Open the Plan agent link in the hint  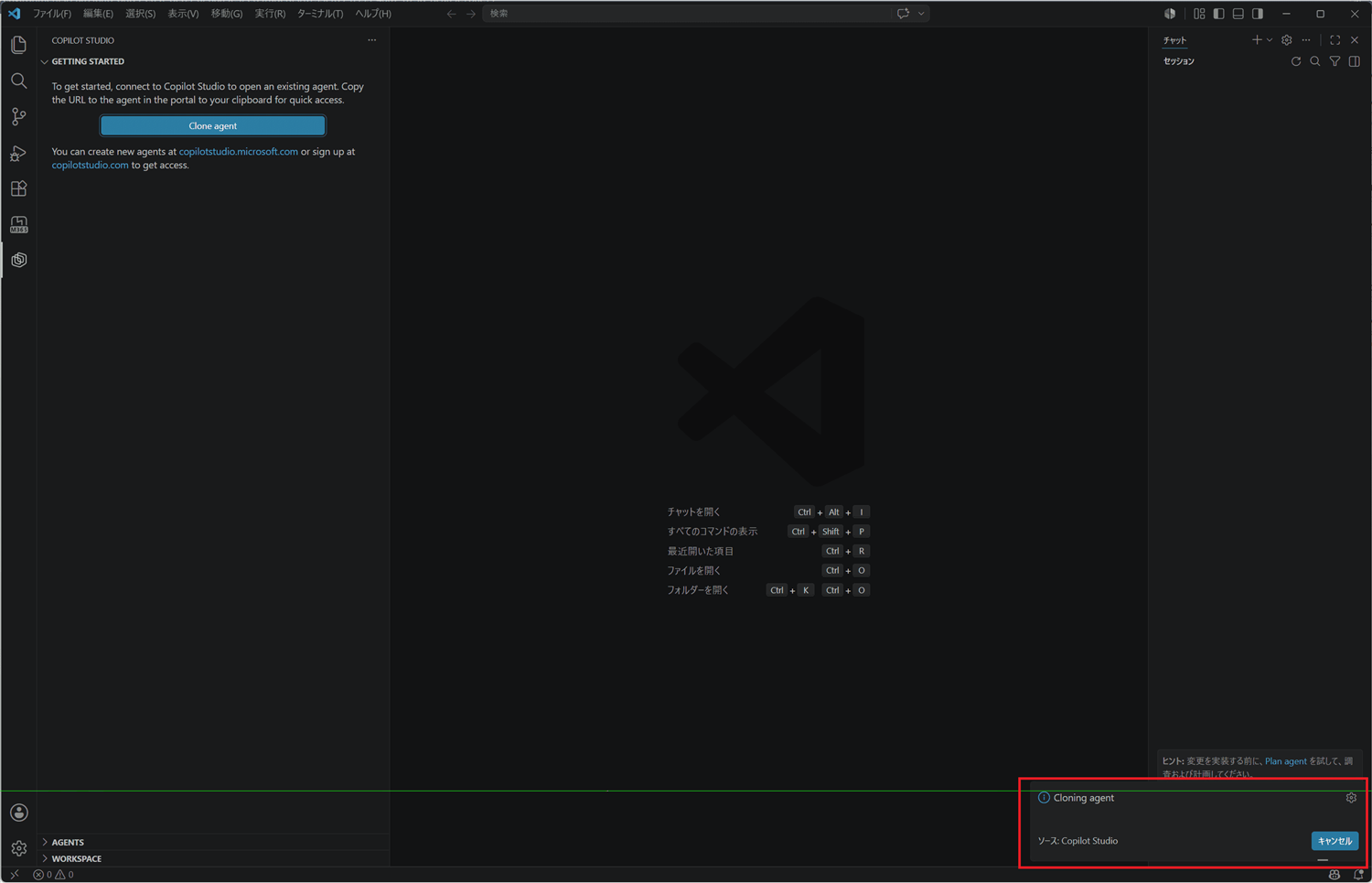pos(1286,761)
